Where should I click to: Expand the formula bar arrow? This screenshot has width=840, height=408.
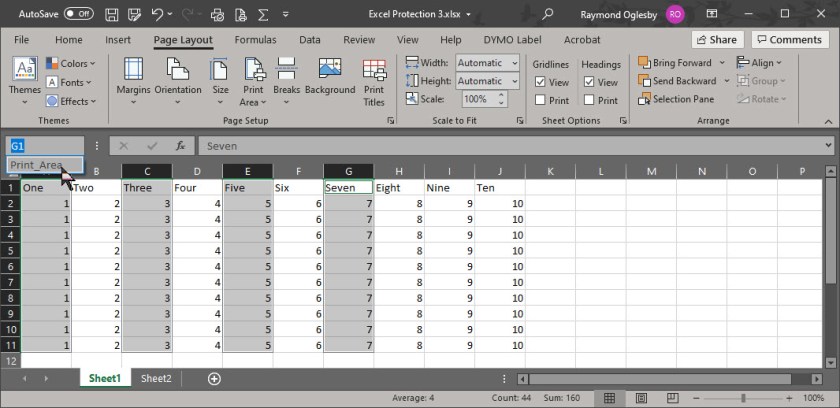pyautogui.click(x=828, y=146)
